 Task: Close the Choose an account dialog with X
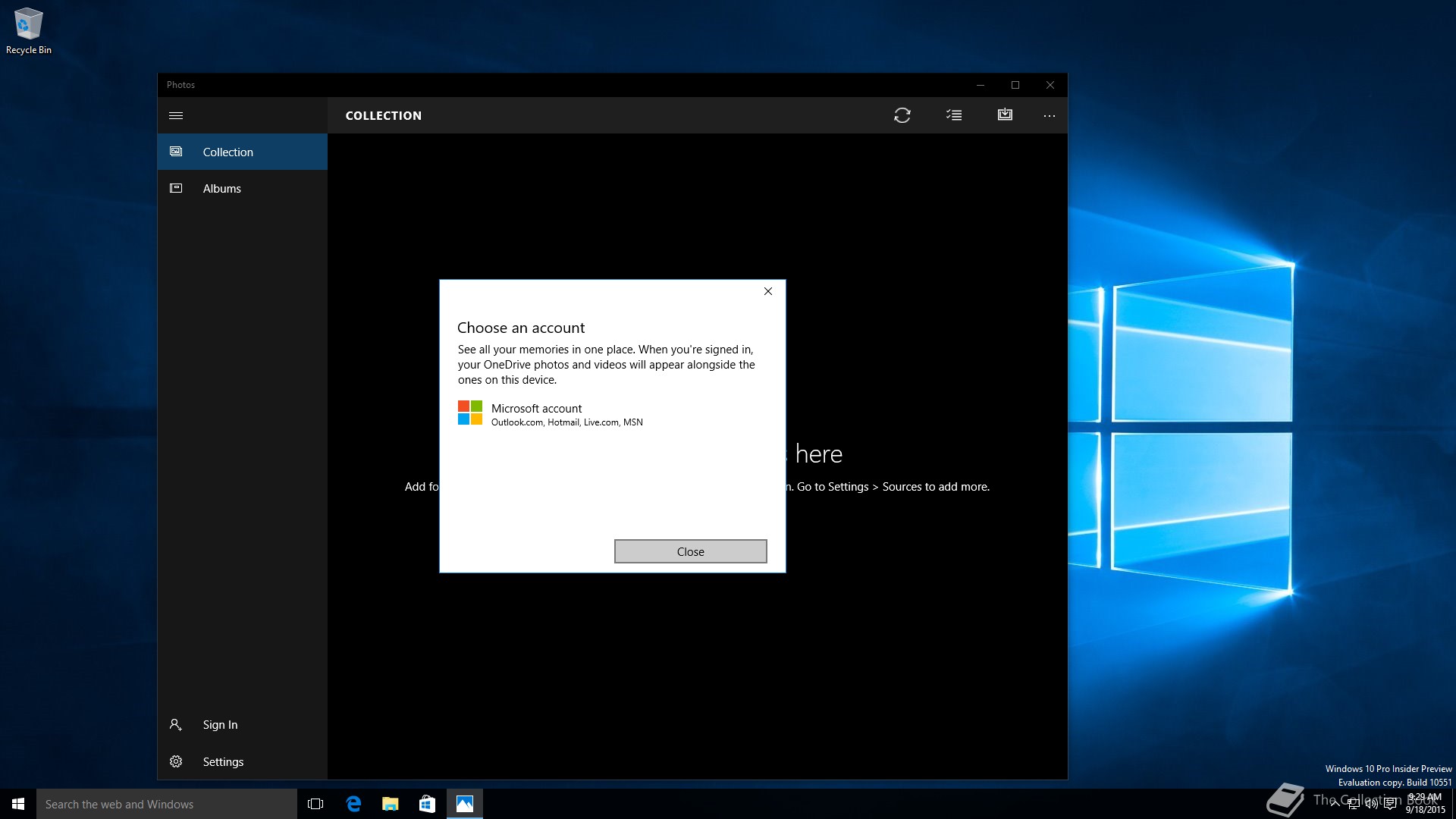pos(768,291)
